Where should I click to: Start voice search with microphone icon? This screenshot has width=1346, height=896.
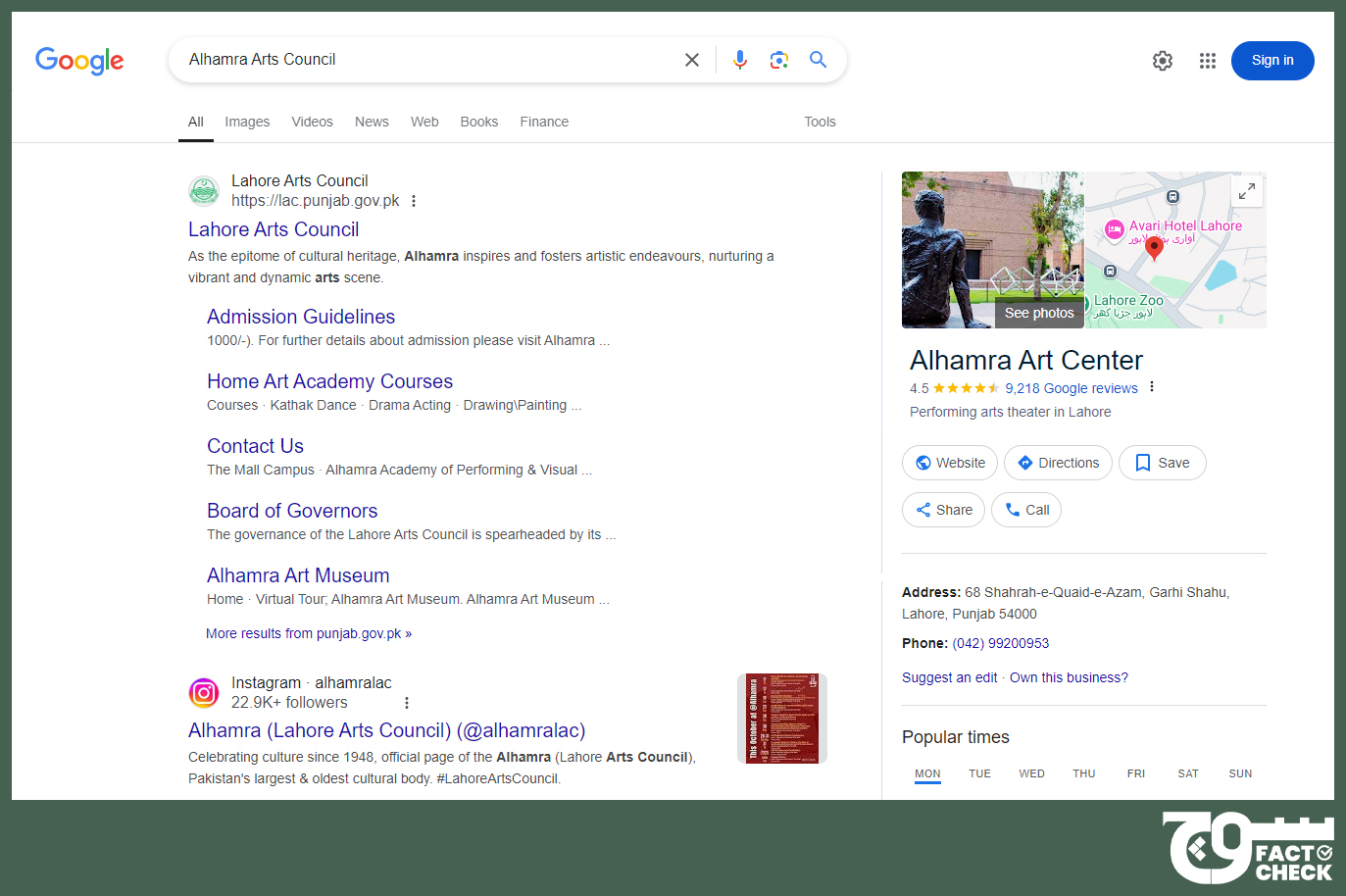(740, 60)
